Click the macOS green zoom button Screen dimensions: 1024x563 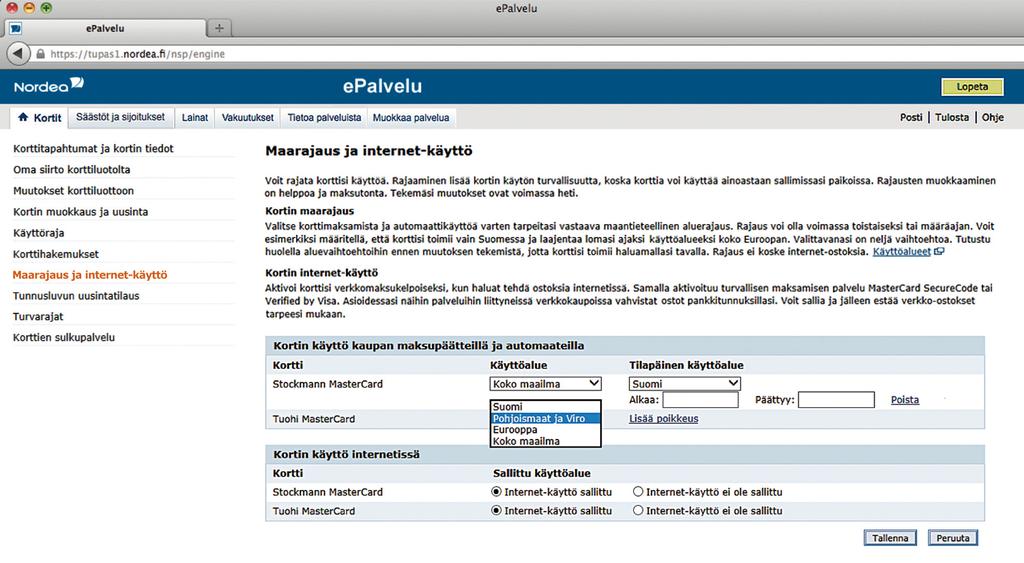click(x=46, y=8)
